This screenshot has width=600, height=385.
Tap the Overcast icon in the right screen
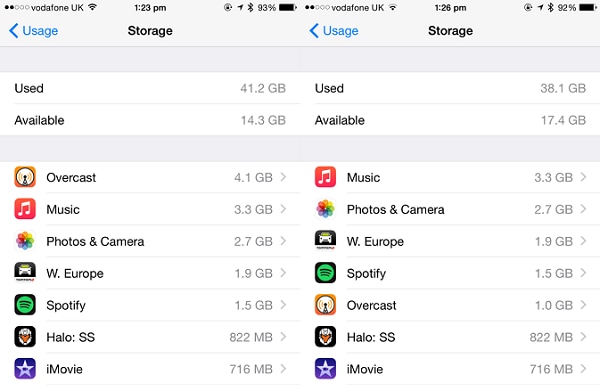click(326, 305)
